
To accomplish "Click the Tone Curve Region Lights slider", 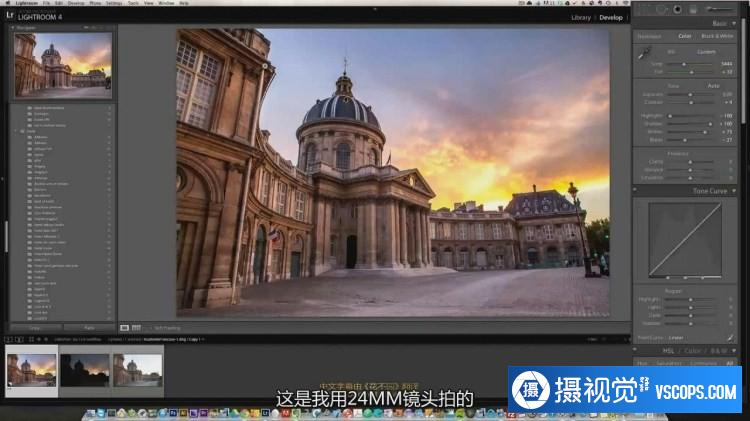I will 690,308.
